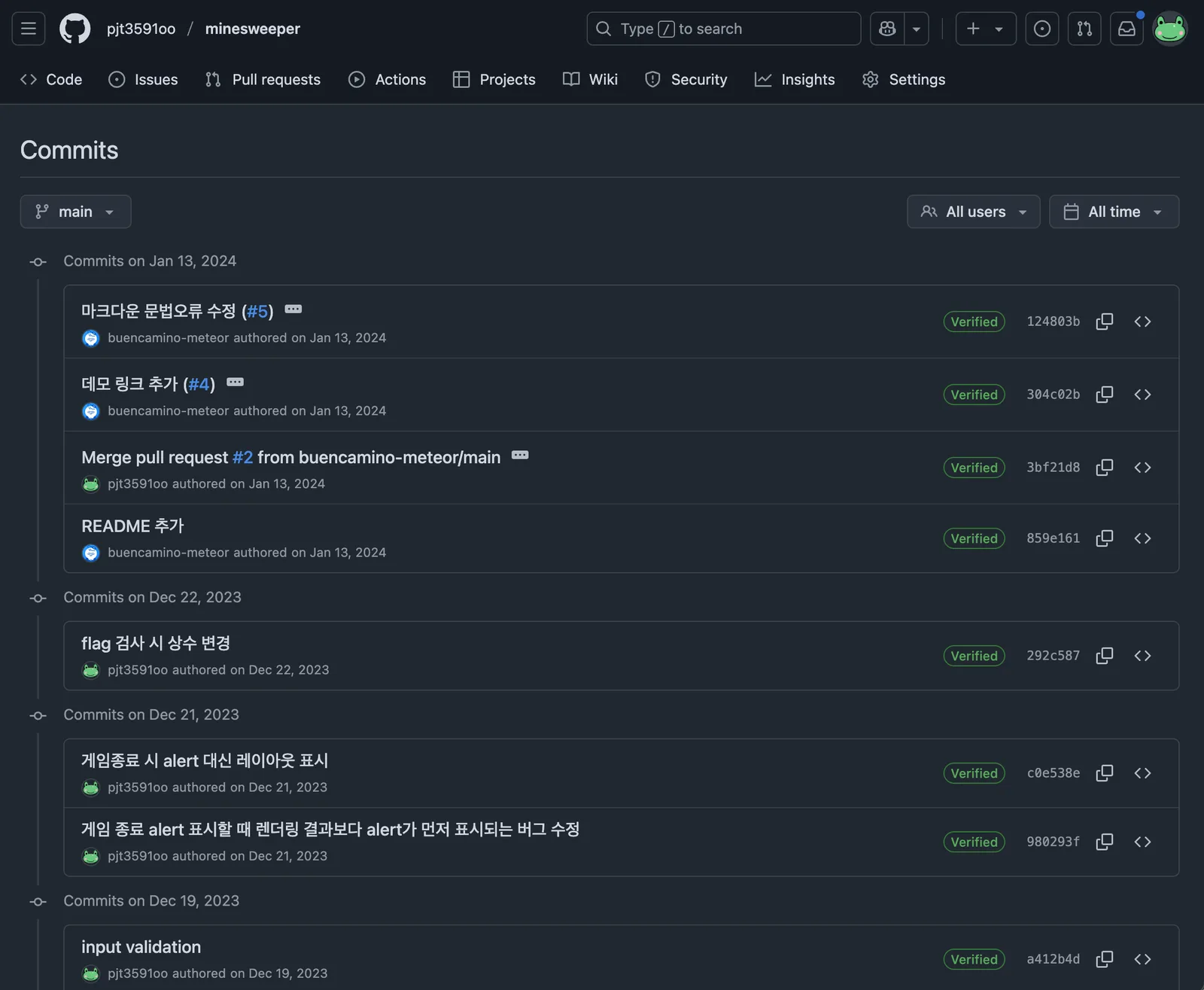Open the minesweeper repository link
This screenshot has width=1204, height=990.
pos(253,29)
